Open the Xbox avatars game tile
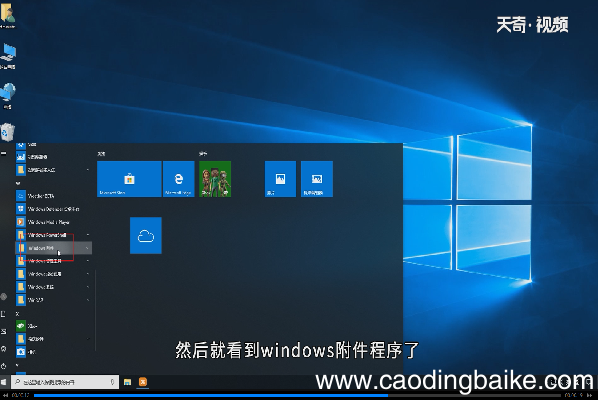The width and height of the screenshot is (598, 400). coord(215,179)
